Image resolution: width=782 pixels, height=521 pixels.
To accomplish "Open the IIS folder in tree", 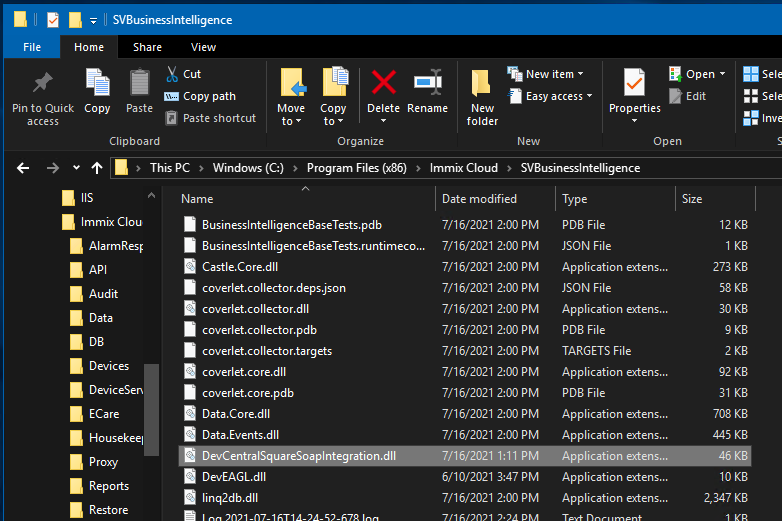I will coord(78,198).
